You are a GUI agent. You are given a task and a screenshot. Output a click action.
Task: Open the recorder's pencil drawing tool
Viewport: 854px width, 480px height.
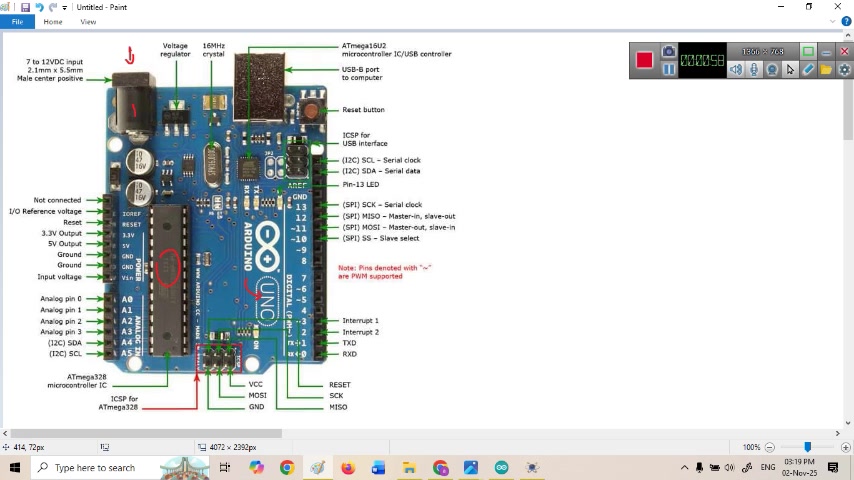808,70
